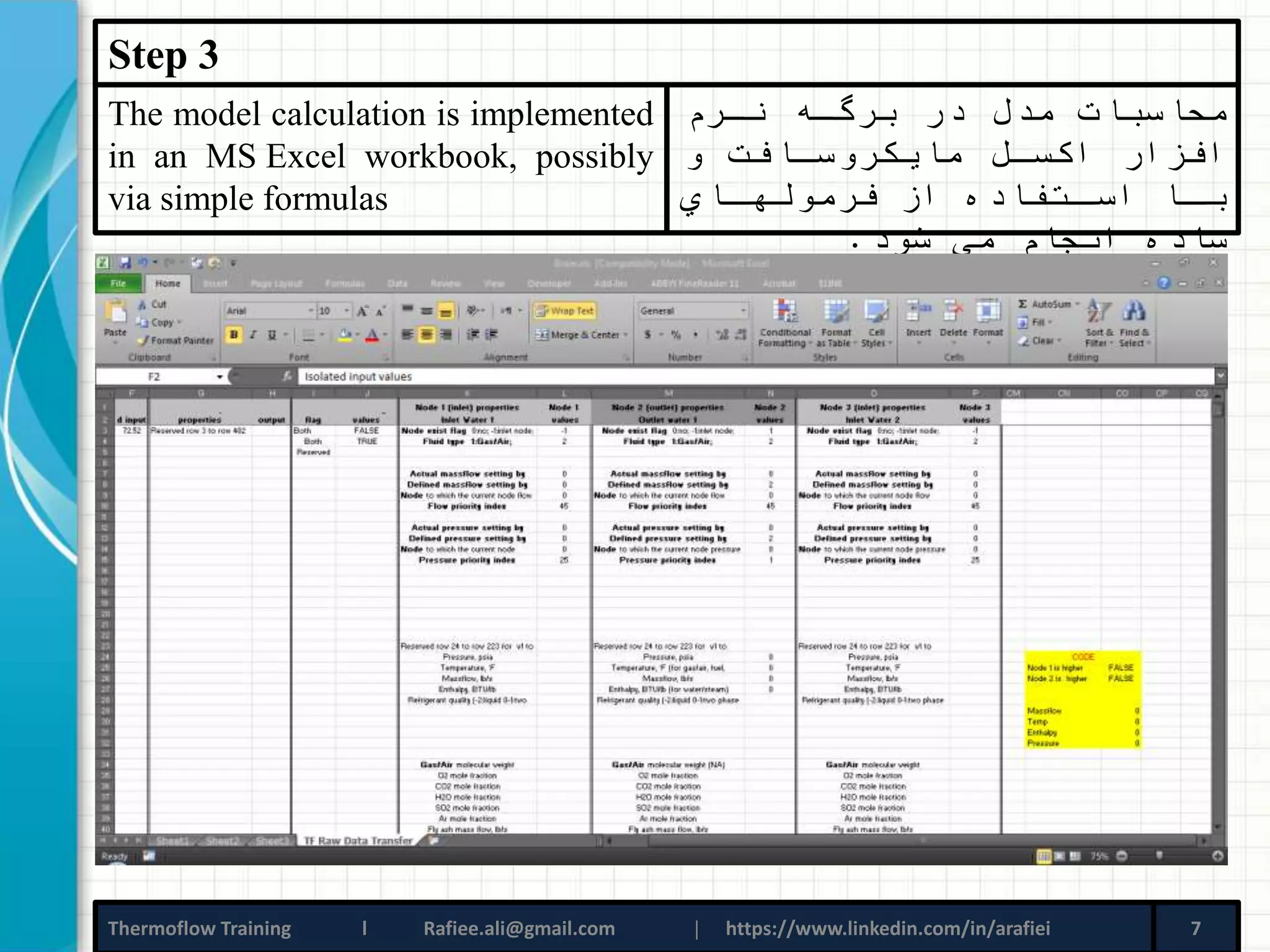Screen dimensions: 1270x952
Task: Toggle Italic formatting
Action: [x=253, y=335]
